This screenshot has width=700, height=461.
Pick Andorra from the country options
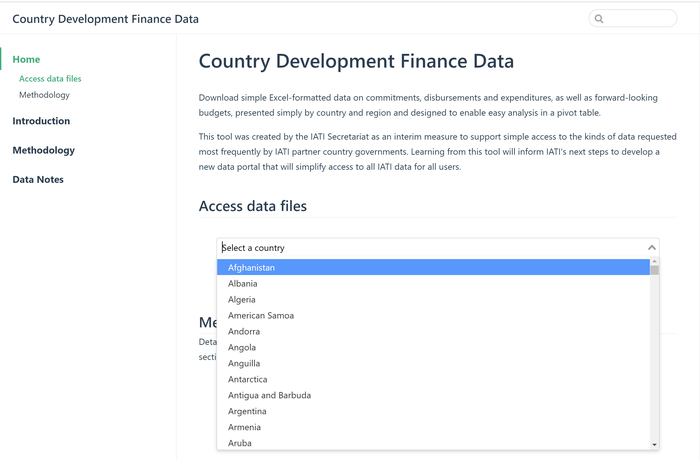(x=433, y=332)
